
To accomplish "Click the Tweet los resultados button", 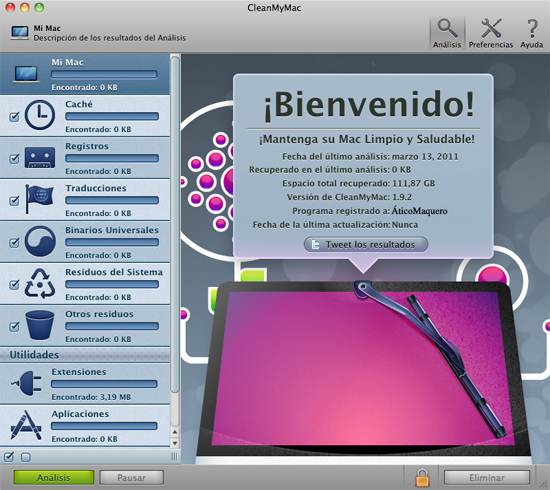I will [x=366, y=244].
